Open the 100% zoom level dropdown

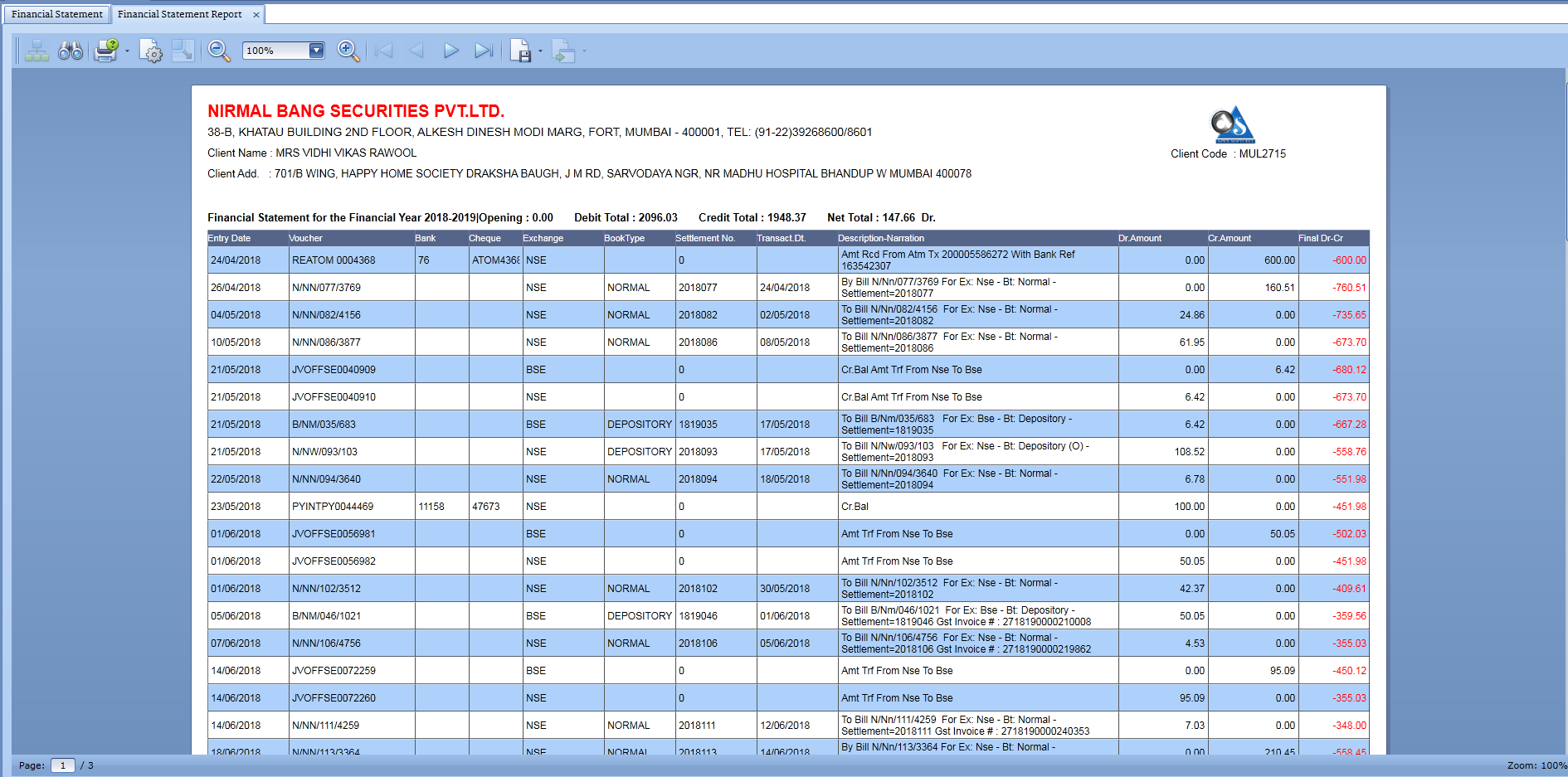click(x=316, y=51)
